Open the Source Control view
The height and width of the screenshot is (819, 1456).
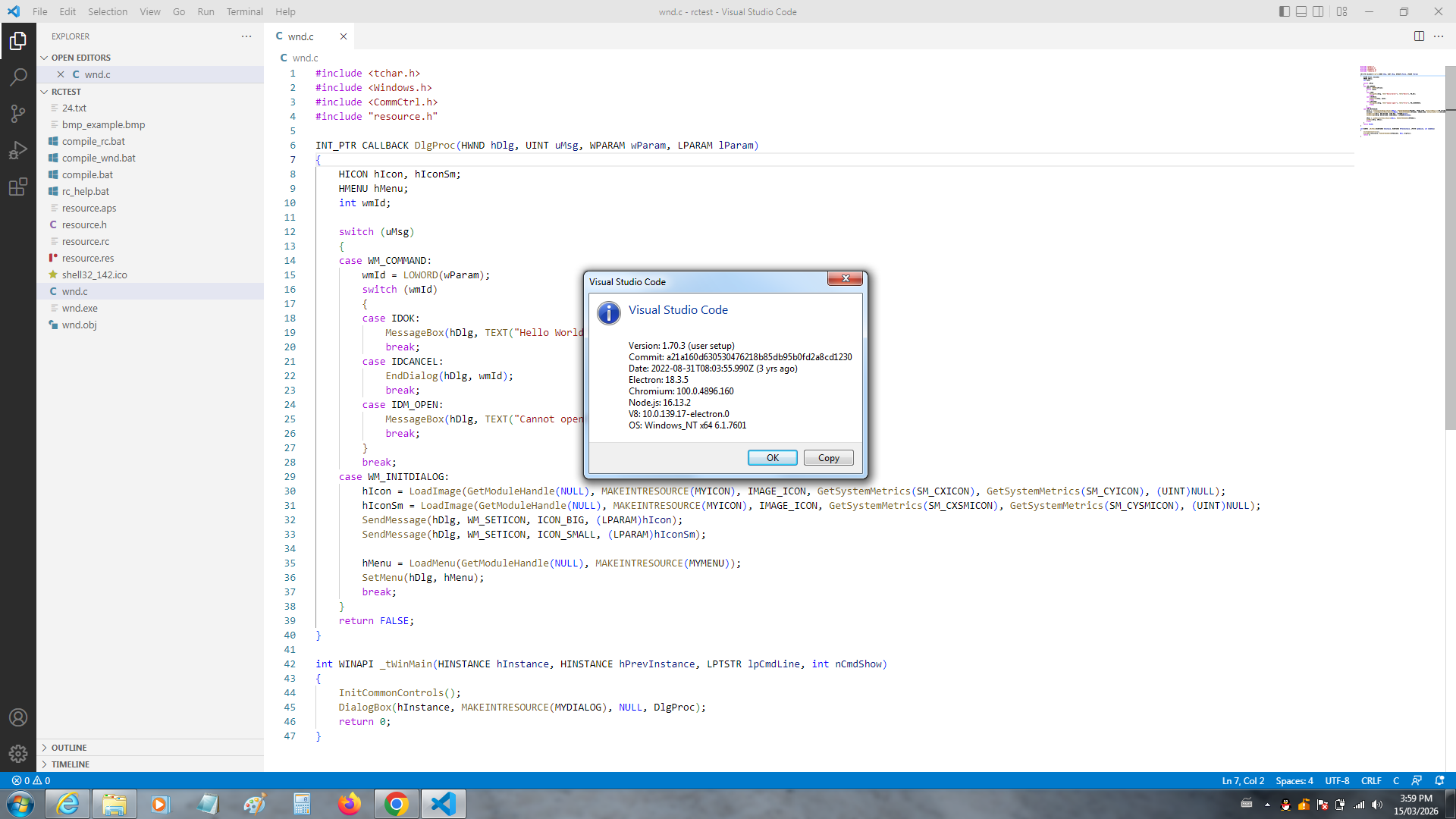(18, 114)
